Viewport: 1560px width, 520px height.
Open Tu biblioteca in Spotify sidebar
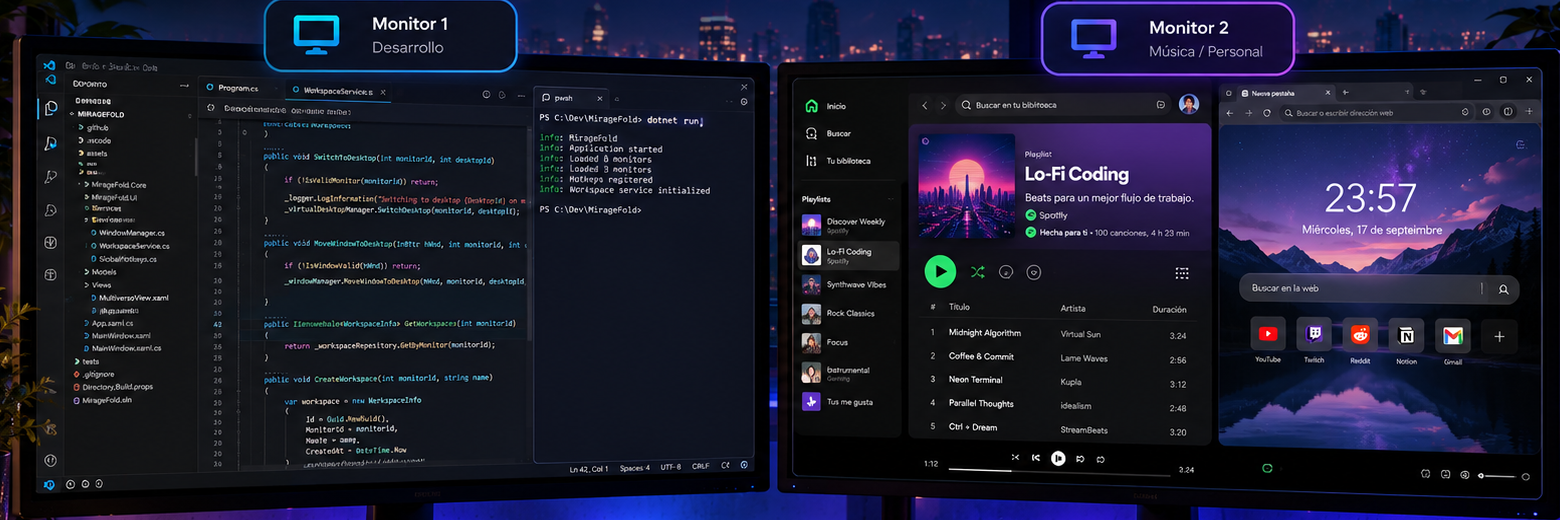[811, 161]
